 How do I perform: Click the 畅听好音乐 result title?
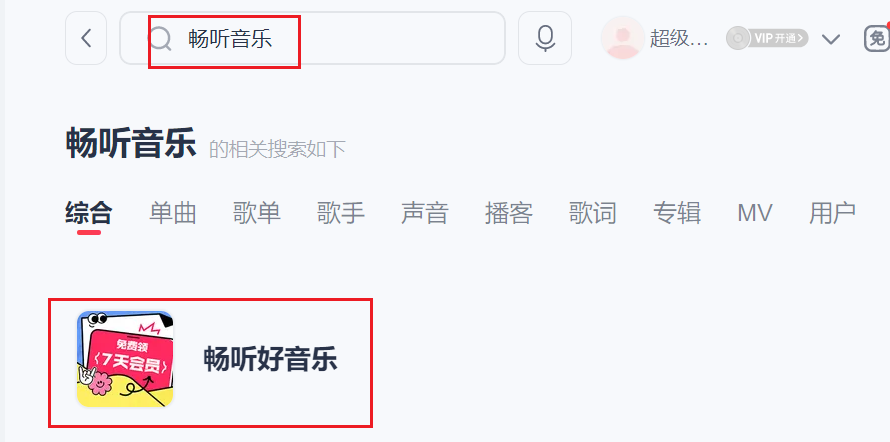270,359
